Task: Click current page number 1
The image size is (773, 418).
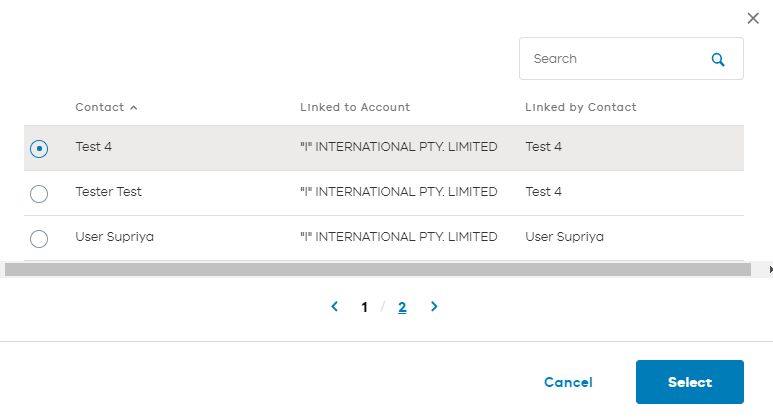Action: click(364, 307)
